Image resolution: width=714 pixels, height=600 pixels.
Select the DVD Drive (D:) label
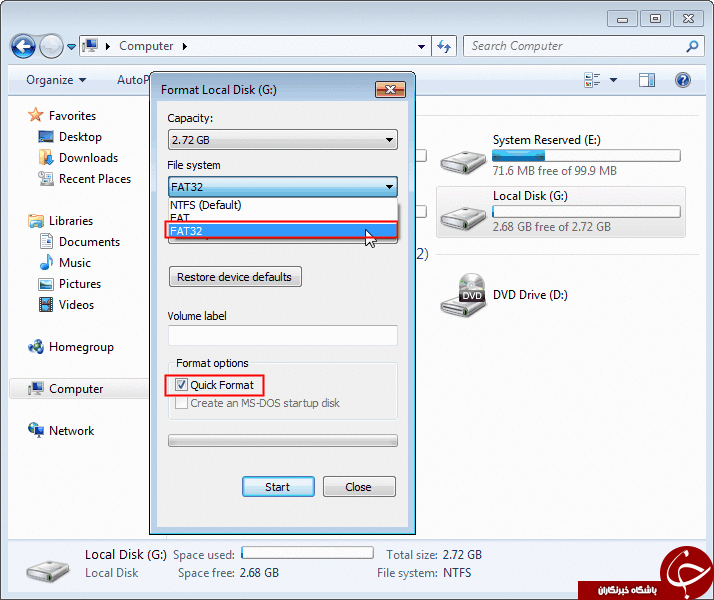coord(530,295)
